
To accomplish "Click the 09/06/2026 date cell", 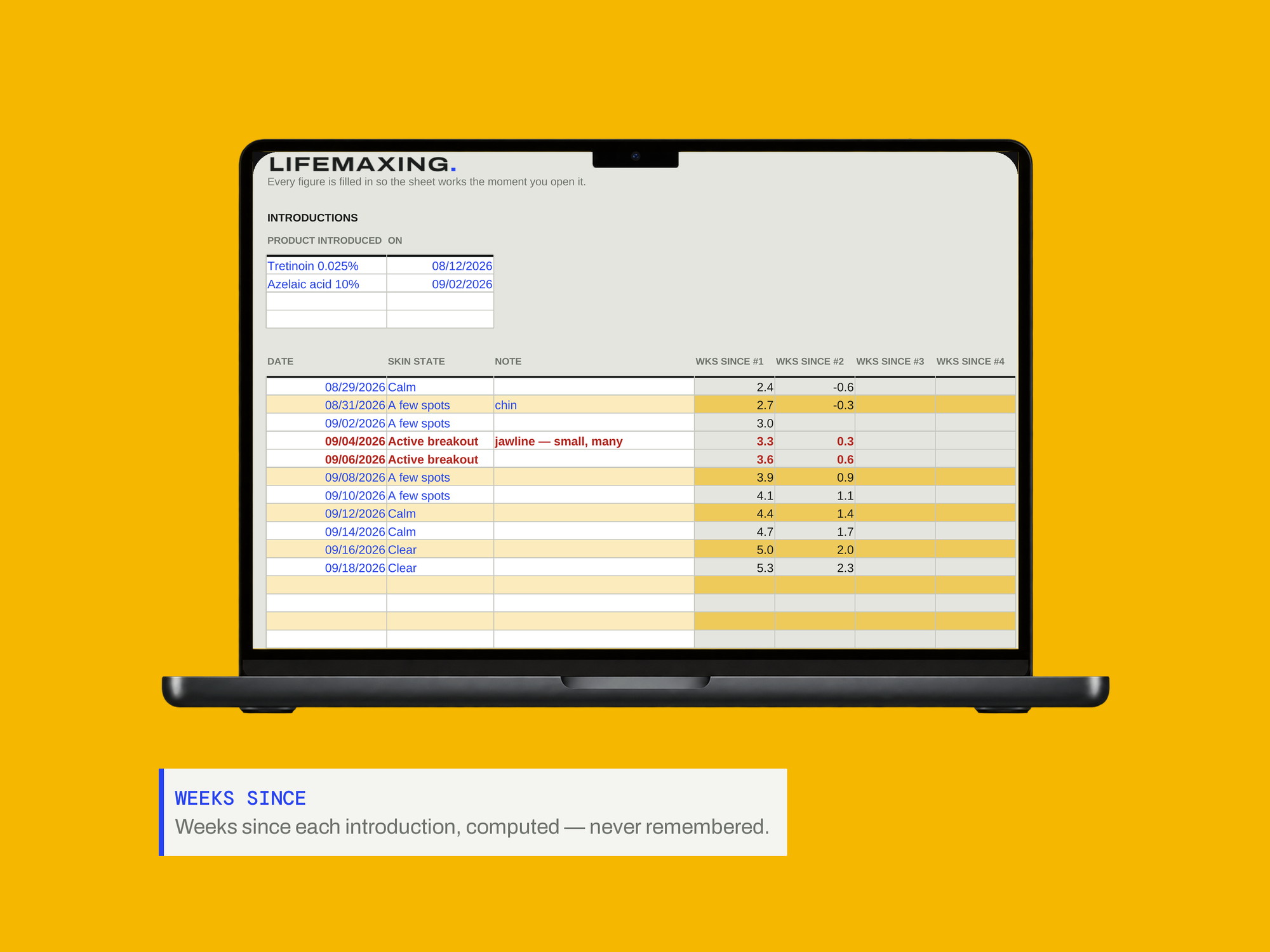I will coord(326,459).
